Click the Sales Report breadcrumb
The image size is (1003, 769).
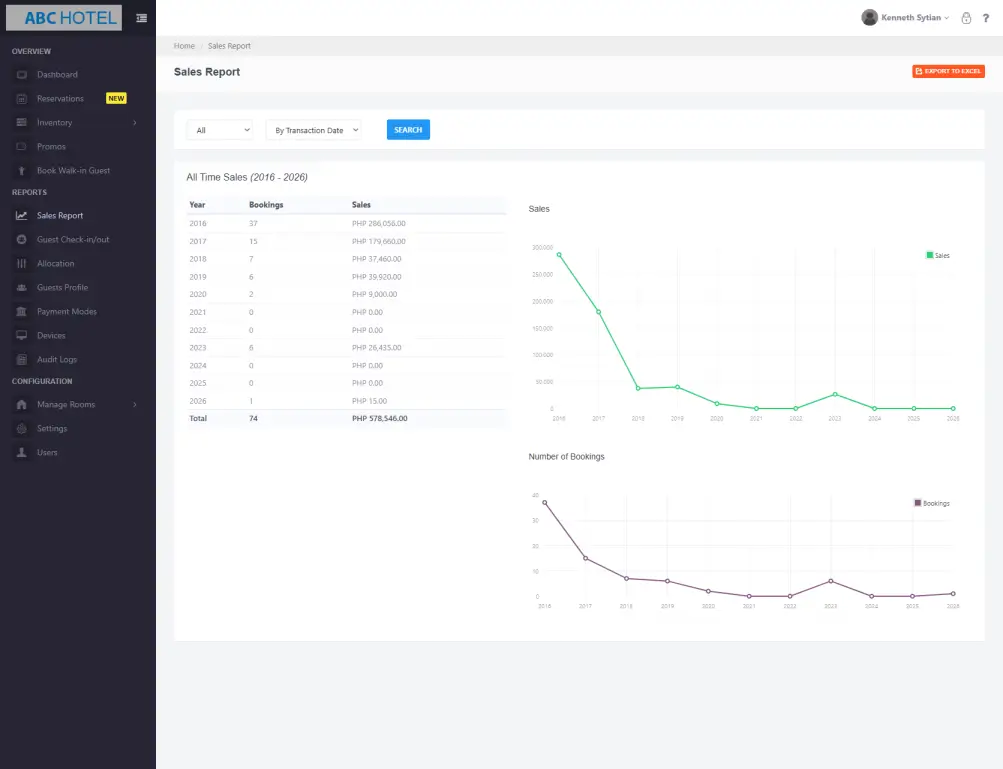tap(229, 46)
